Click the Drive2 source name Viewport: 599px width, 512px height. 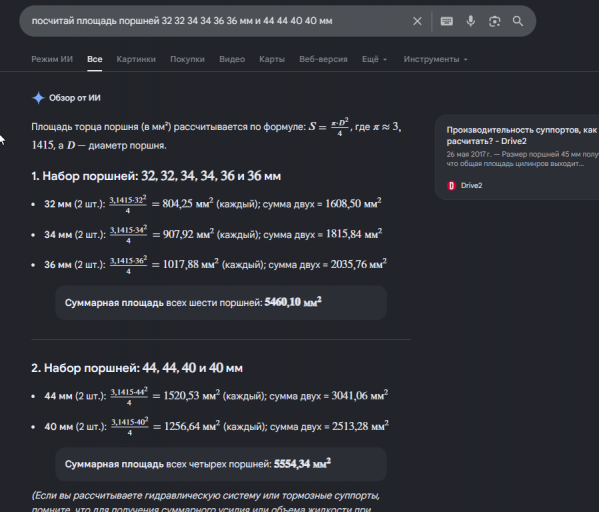pyautogui.click(x=471, y=186)
